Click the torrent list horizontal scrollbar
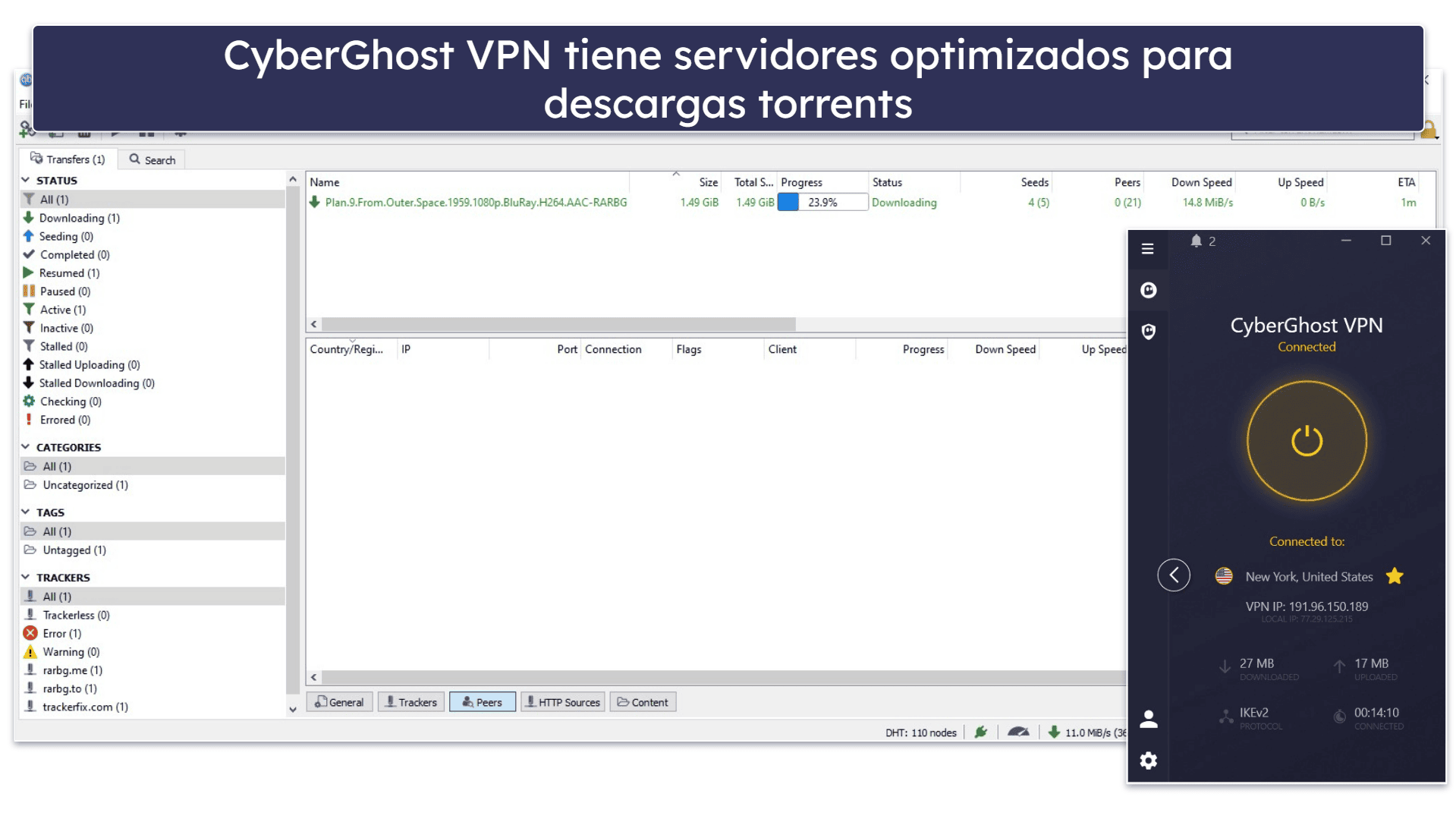The height and width of the screenshot is (819, 1456). point(559,324)
